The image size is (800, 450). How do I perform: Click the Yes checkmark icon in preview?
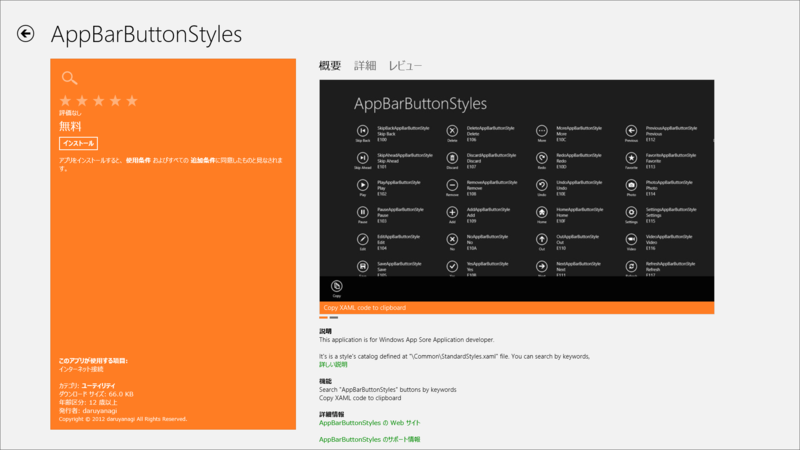(452, 266)
